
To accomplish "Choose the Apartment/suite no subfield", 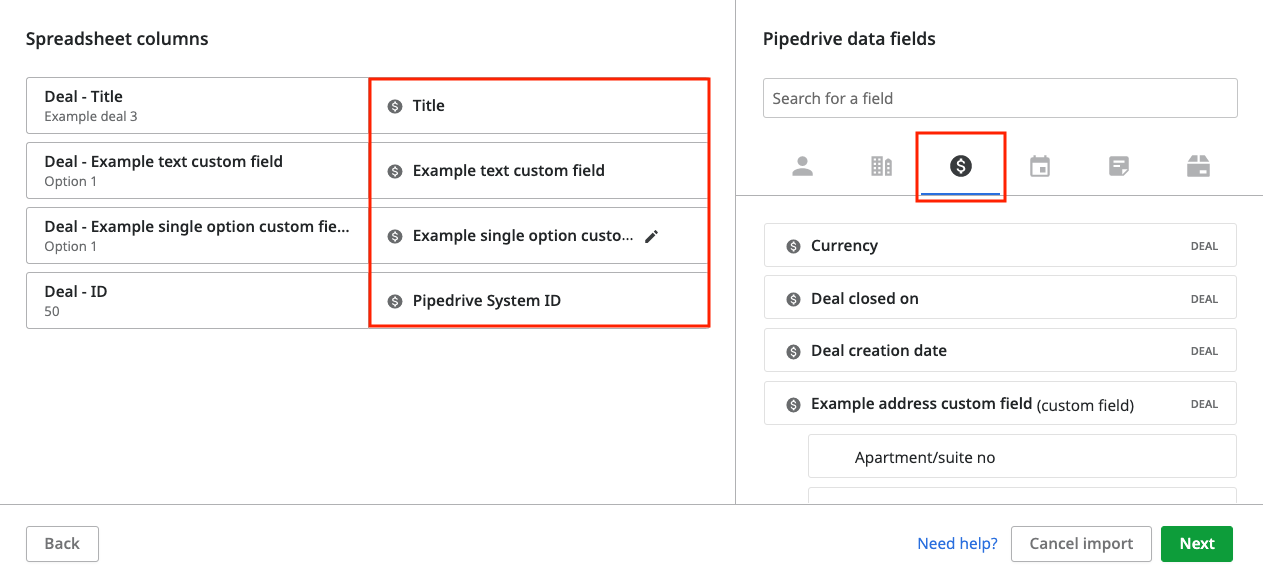I will [1022, 457].
